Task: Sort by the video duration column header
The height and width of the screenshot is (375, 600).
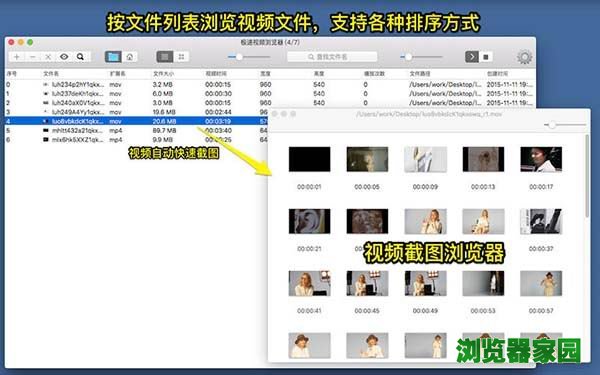Action: pyautogui.click(x=216, y=73)
